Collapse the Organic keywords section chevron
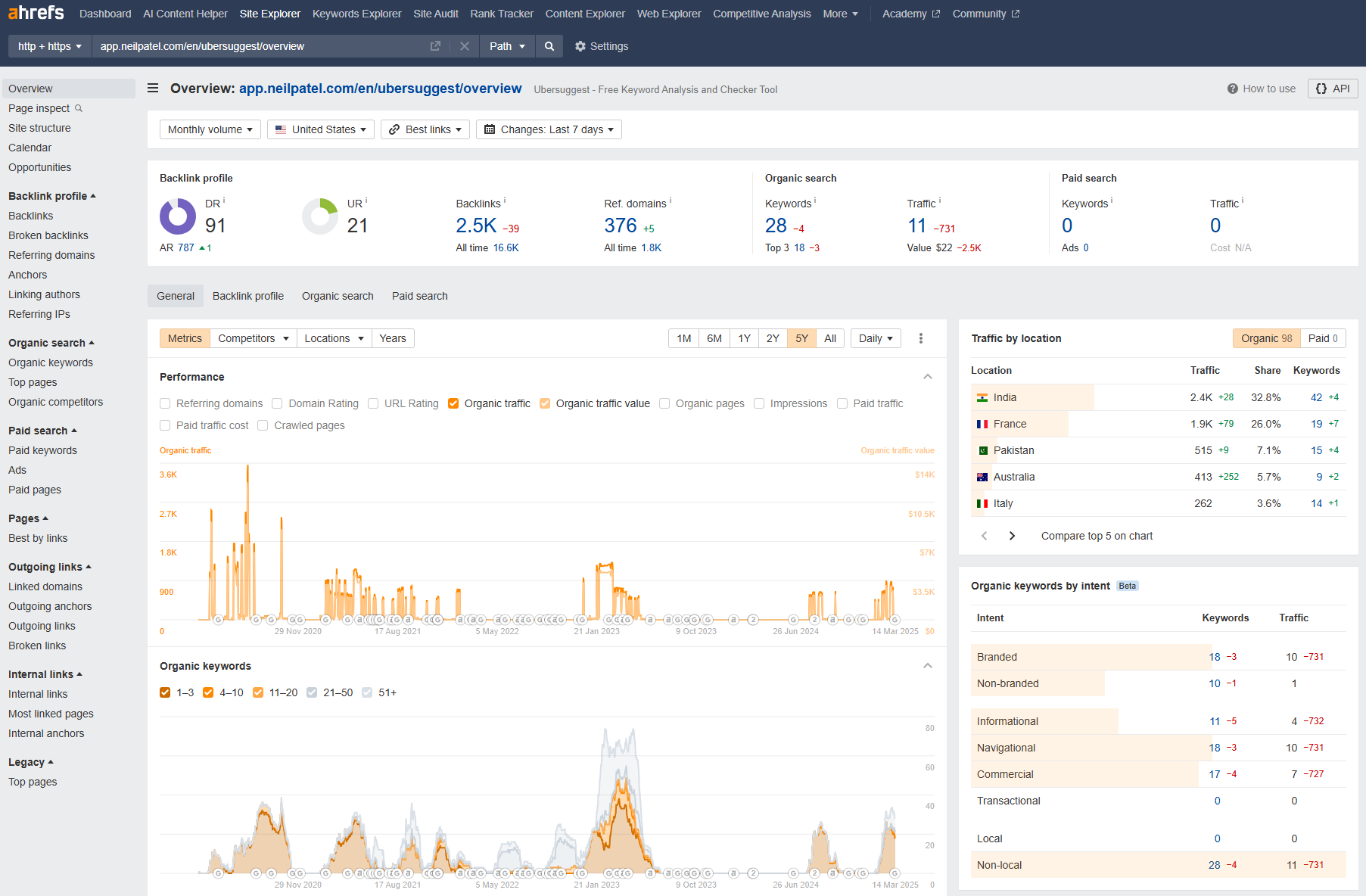The width and height of the screenshot is (1366, 896). [928, 666]
